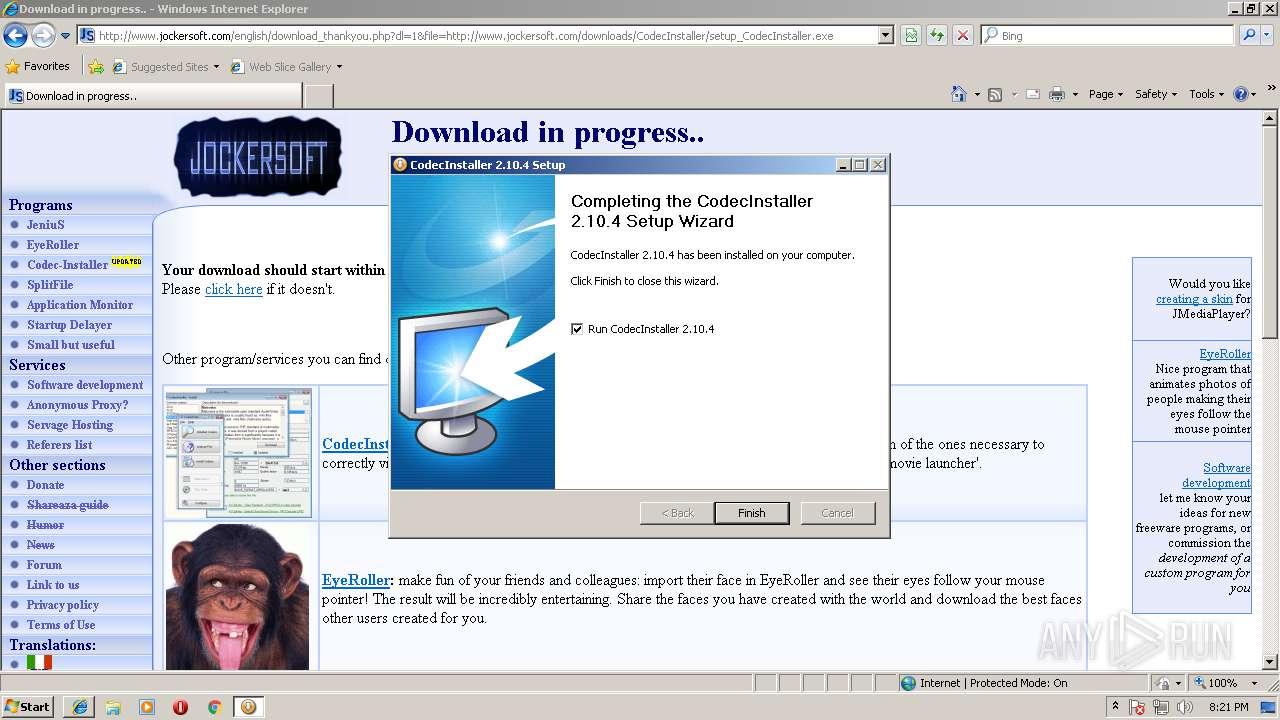
Task: Open 'Small but useful' sidebar link
Action: (71, 345)
